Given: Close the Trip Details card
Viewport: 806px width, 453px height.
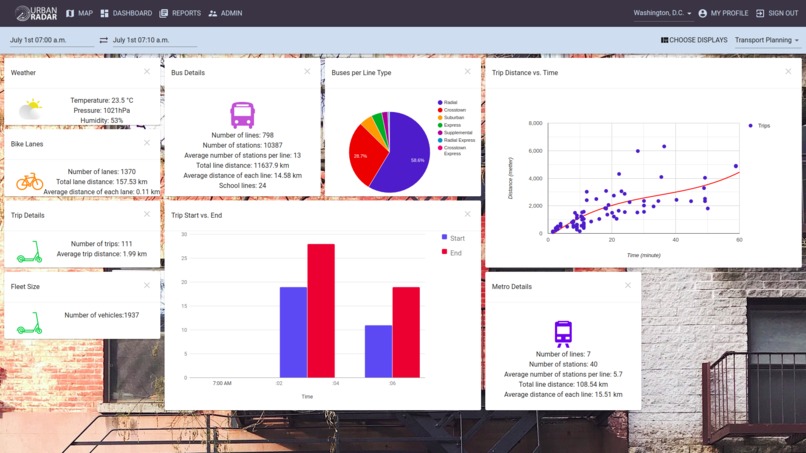Looking at the screenshot, I should 147,214.
